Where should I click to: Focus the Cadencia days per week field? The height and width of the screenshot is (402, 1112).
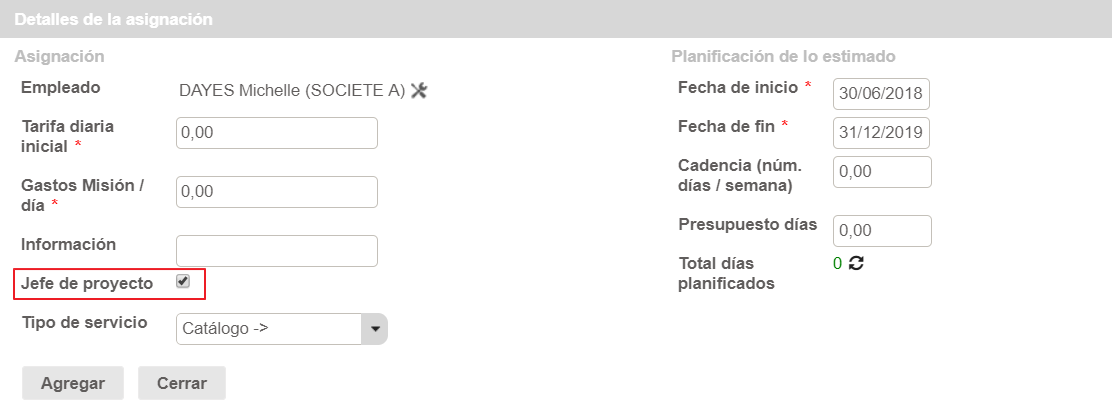(x=881, y=172)
